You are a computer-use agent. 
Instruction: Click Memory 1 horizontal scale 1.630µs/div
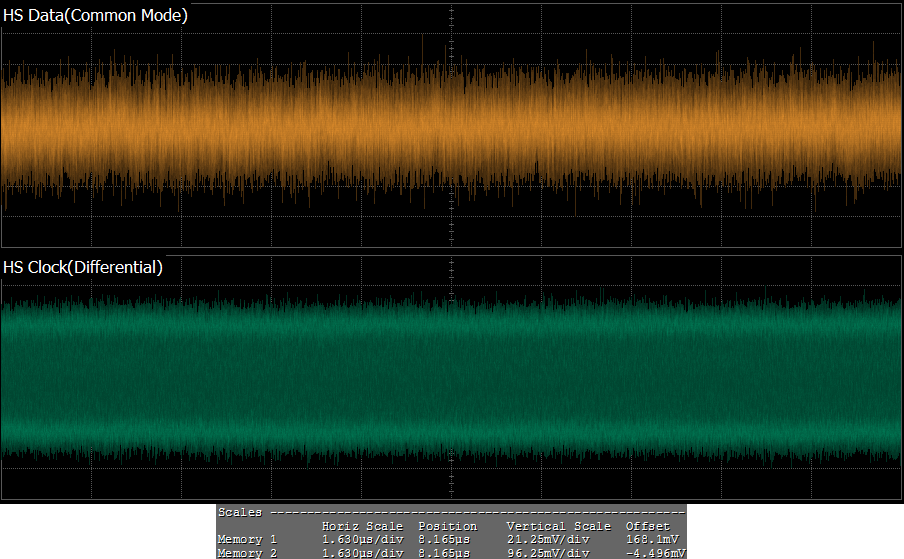pos(362,540)
